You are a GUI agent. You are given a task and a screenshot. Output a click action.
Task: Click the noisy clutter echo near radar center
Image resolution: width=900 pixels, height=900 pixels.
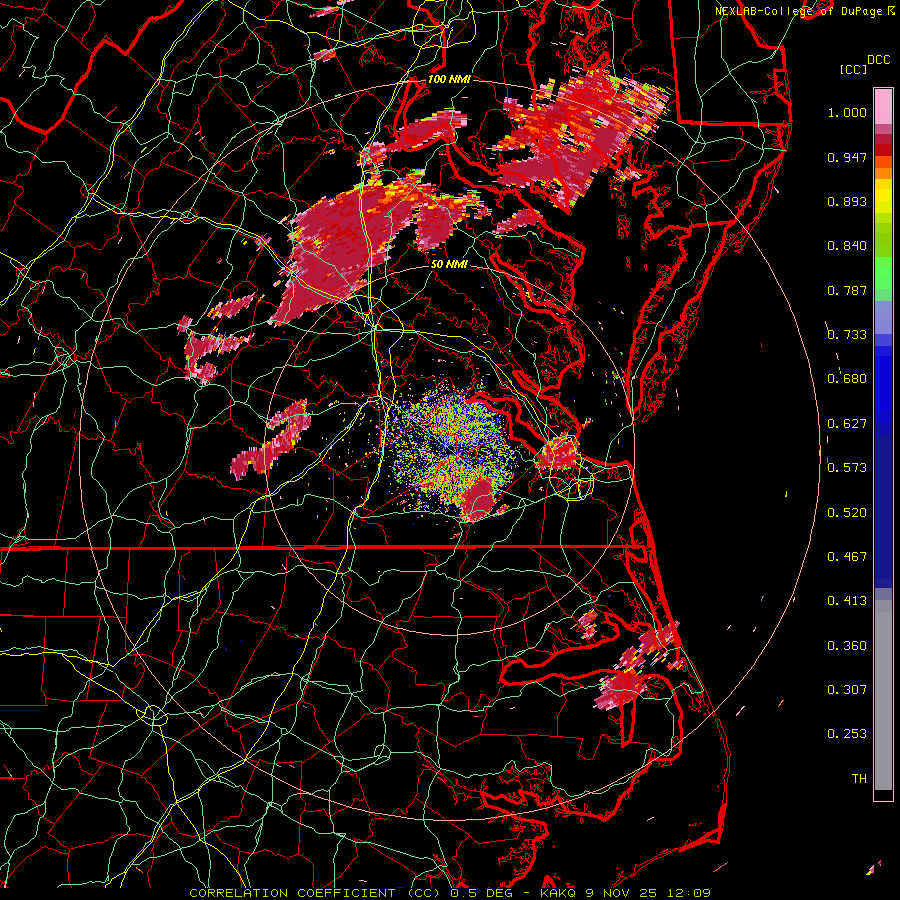pyautogui.click(x=451, y=448)
